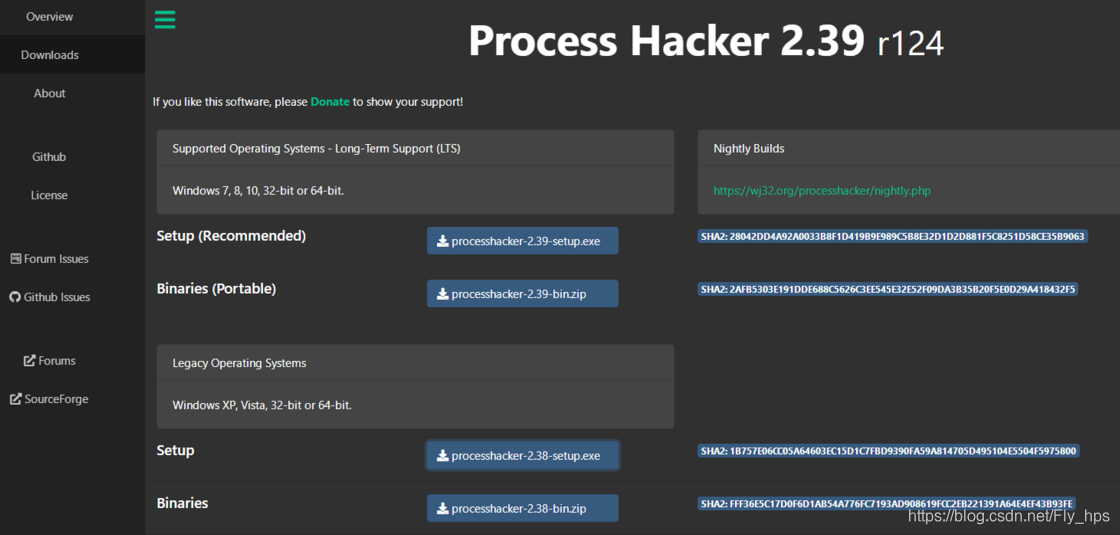
Task: Select Downloads in the sidebar
Action: tap(49, 55)
